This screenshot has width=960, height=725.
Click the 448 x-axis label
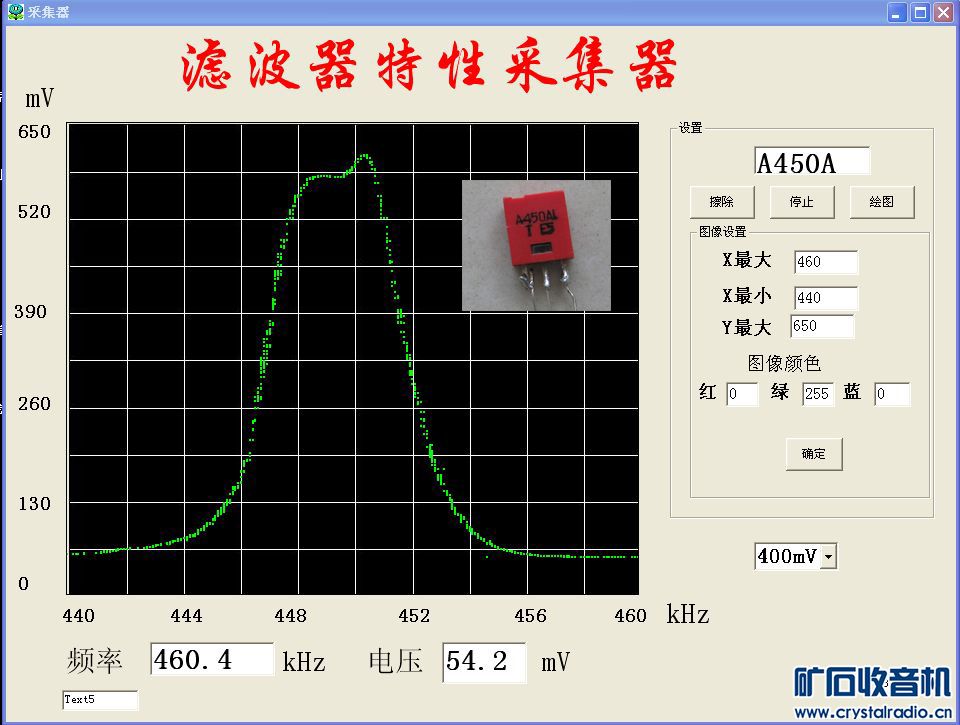(x=291, y=615)
